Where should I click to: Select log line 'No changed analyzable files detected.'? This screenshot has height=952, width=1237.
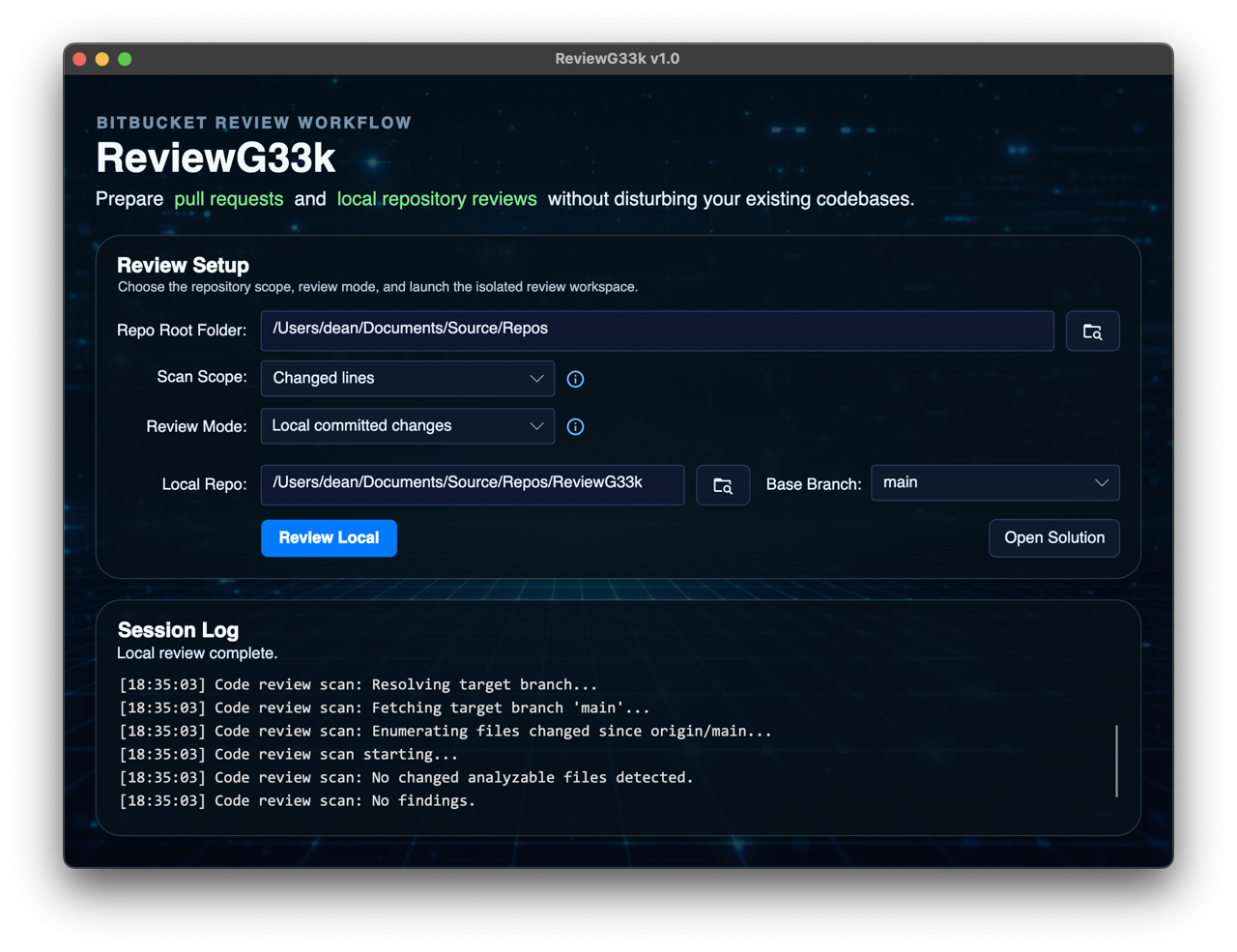click(406, 777)
